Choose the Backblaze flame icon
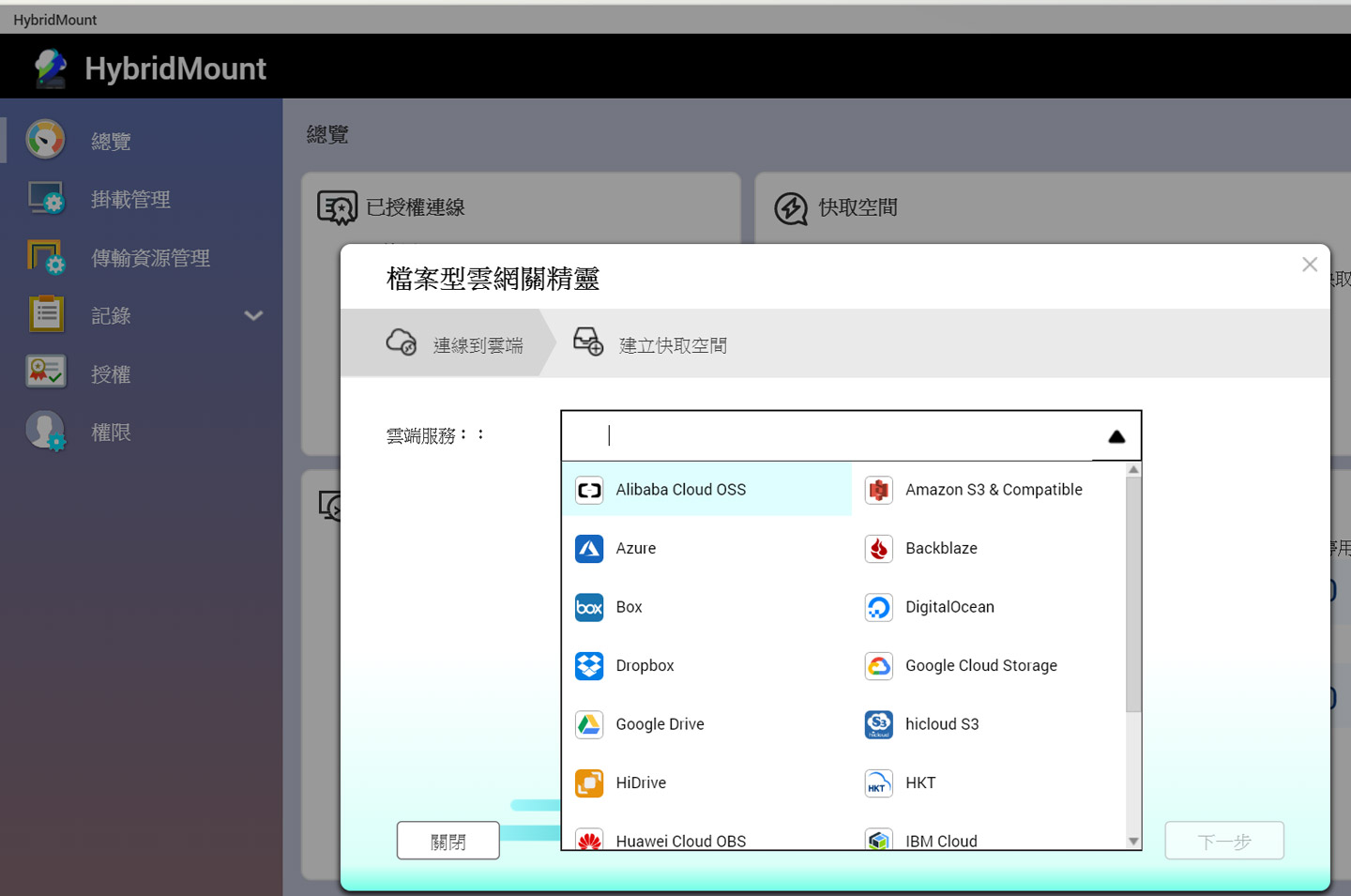The width and height of the screenshot is (1351, 896). [x=878, y=549]
